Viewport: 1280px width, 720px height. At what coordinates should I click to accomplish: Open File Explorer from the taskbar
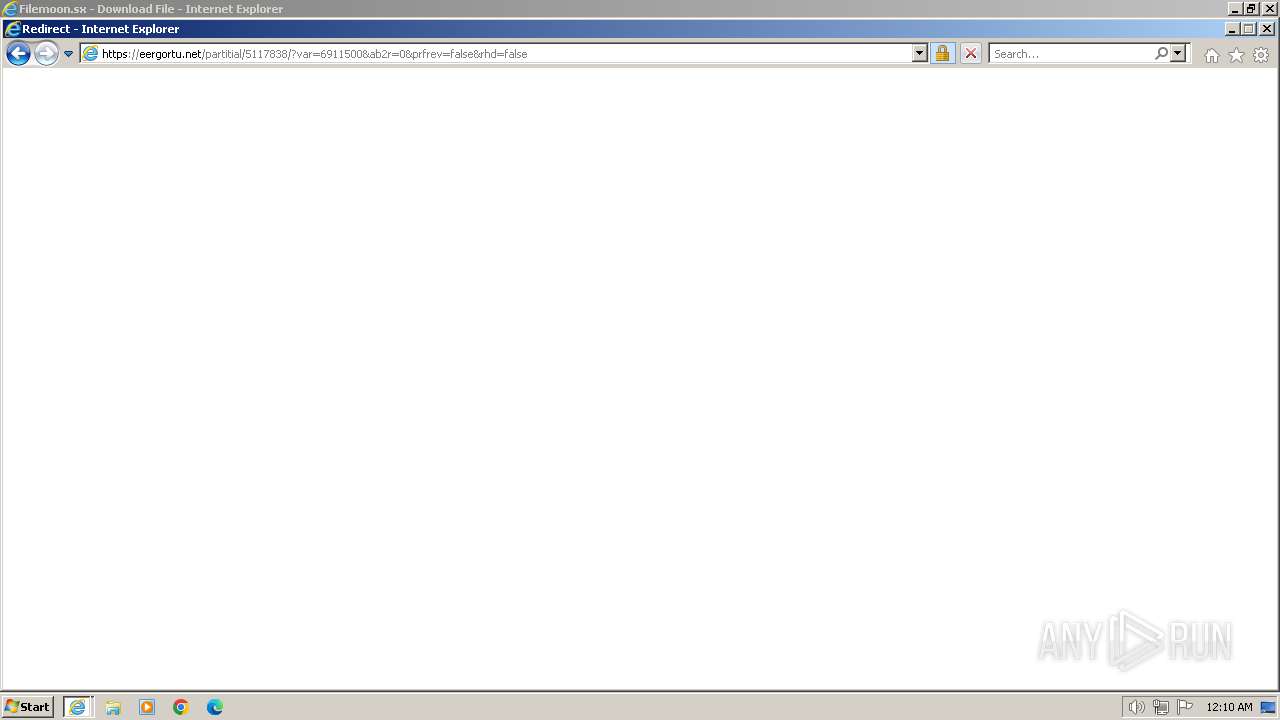click(113, 707)
